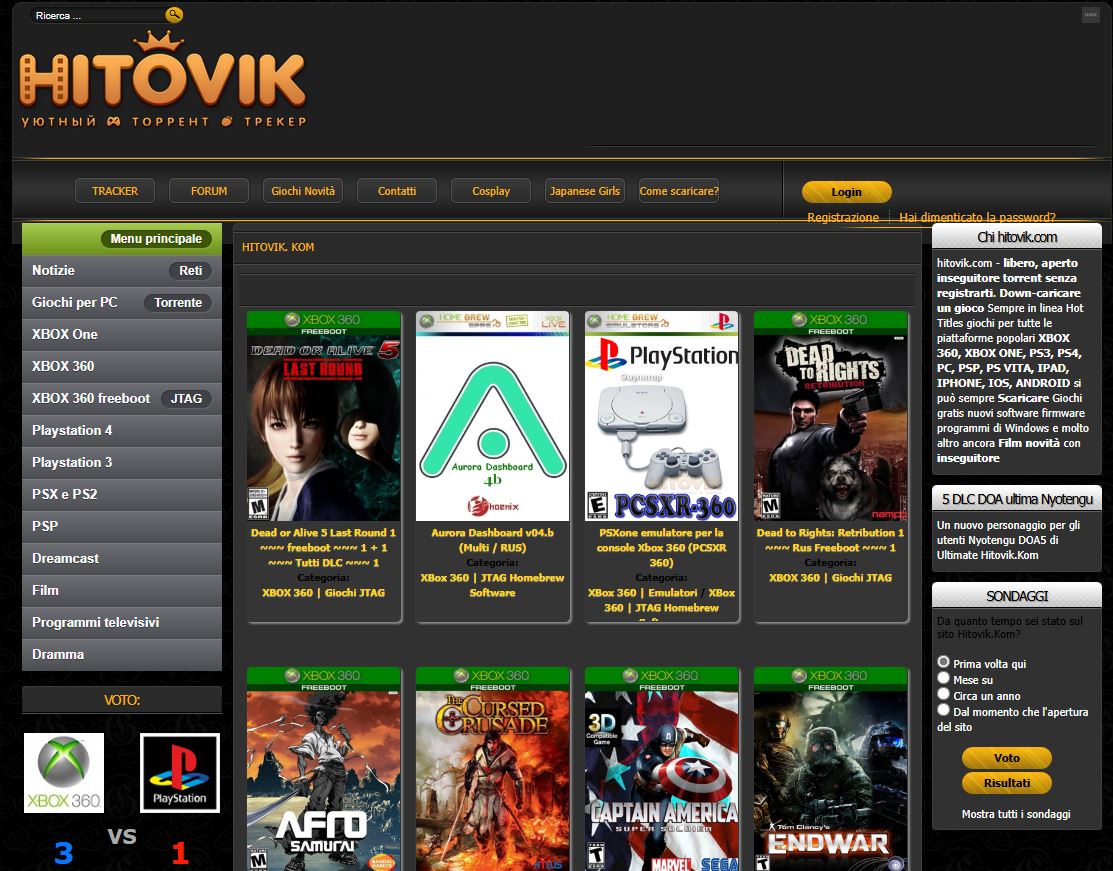Screen dimensions: 1113x871
Task: Click the Voto poll button
Action: tap(1007, 758)
